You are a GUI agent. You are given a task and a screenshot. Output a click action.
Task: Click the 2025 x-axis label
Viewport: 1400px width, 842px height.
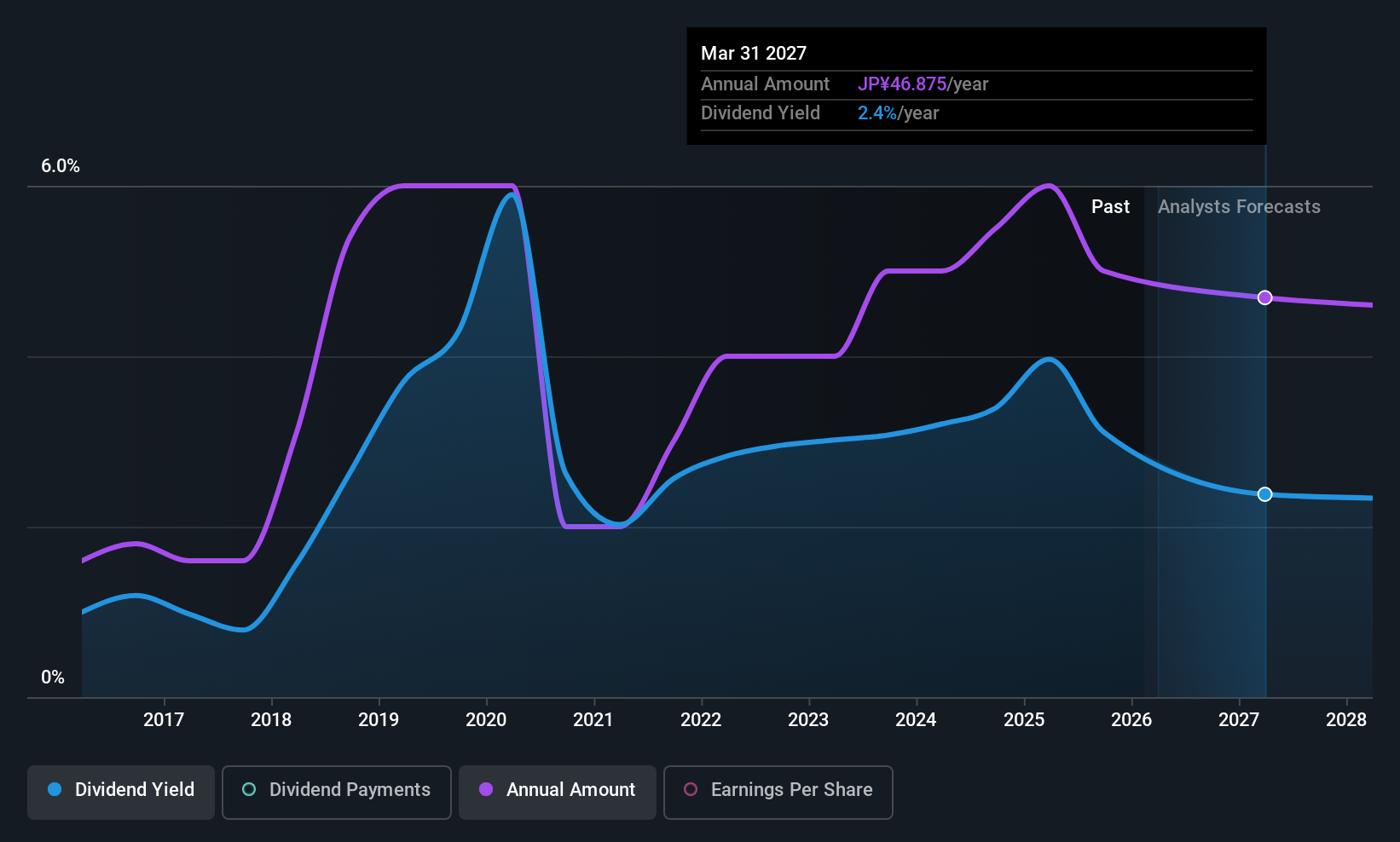tap(1024, 720)
